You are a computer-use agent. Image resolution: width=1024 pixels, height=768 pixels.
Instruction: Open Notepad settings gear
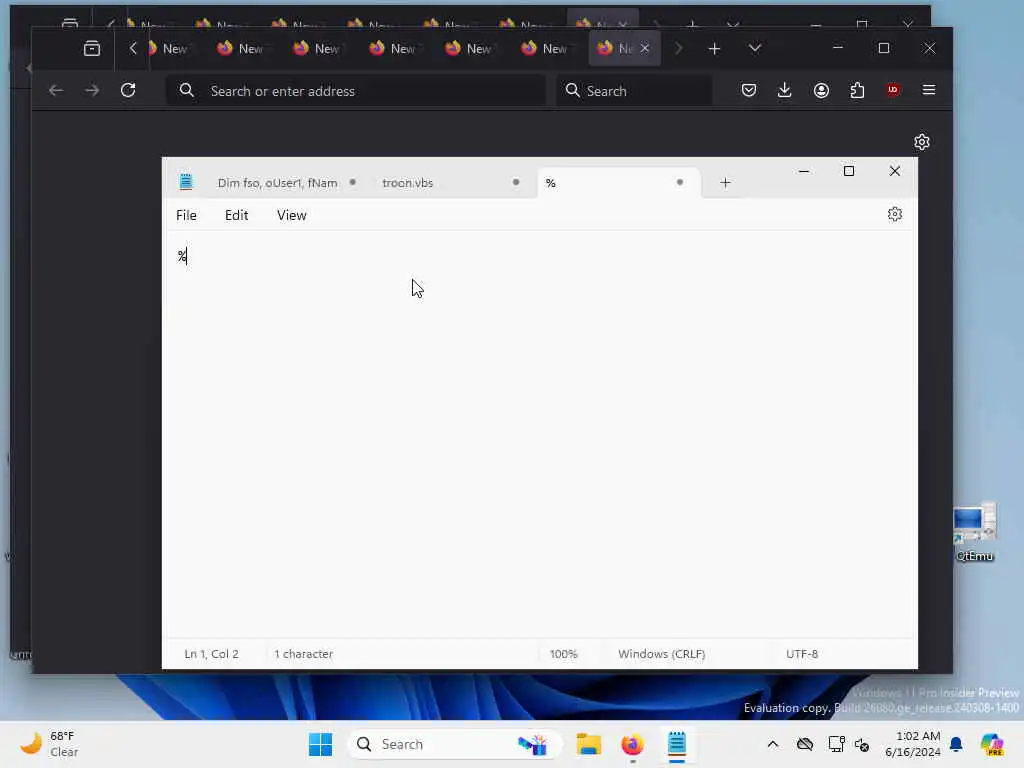[x=895, y=214]
